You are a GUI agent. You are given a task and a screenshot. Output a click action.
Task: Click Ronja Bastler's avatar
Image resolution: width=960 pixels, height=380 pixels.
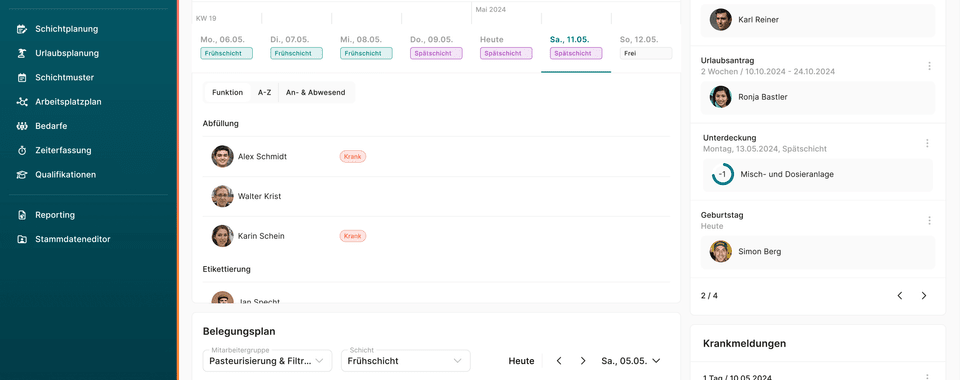(721, 97)
